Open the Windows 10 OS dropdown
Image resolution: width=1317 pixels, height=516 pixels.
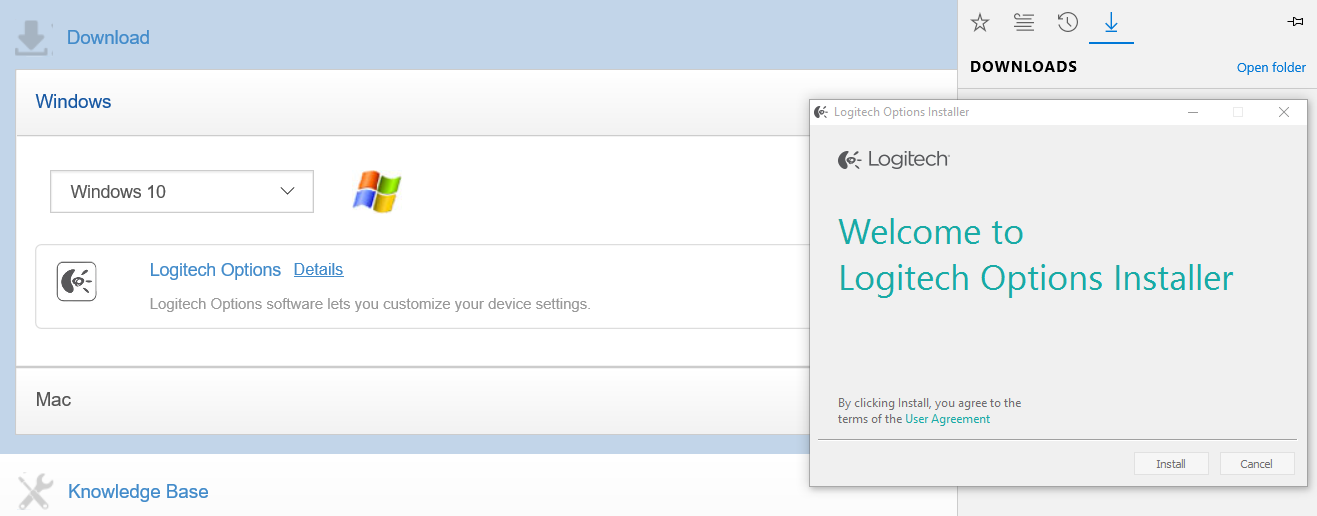click(182, 191)
